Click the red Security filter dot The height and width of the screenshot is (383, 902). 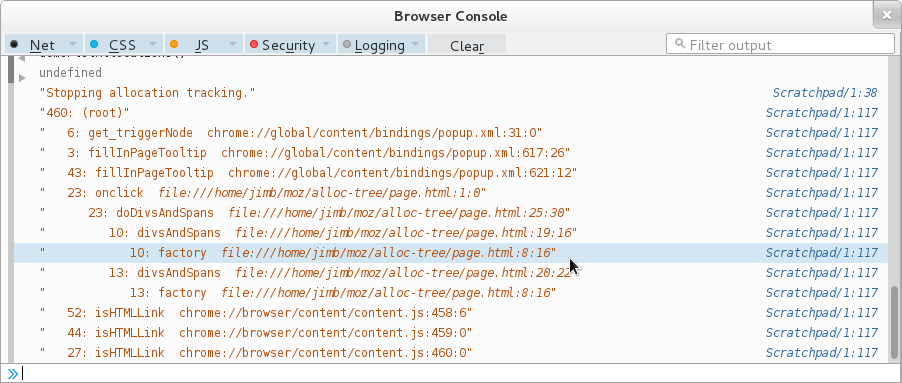tap(254, 44)
